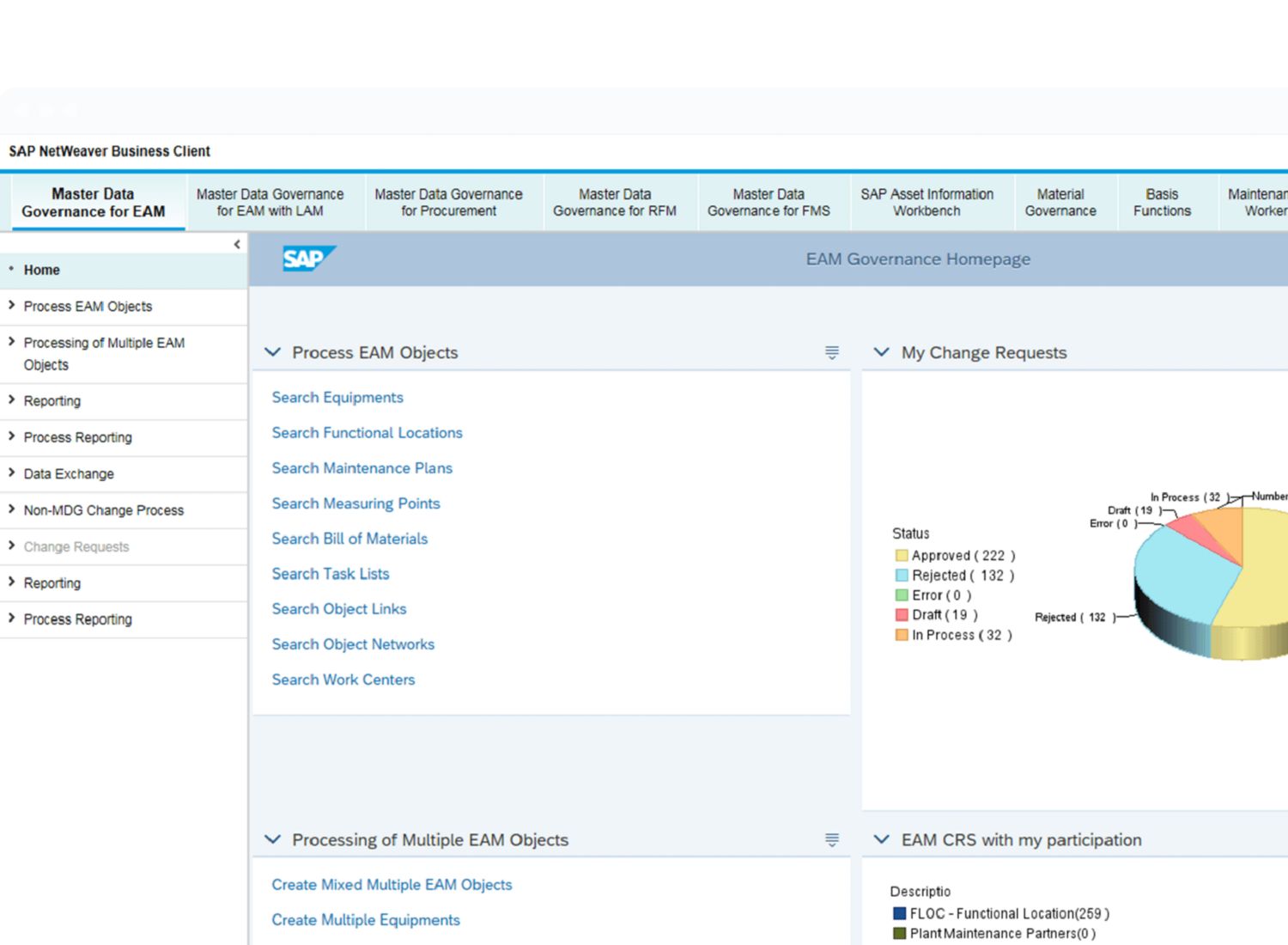Collapse Processing of Multiple EAM Objects chevron
Screen dimensions: 1288x945
click(x=273, y=839)
